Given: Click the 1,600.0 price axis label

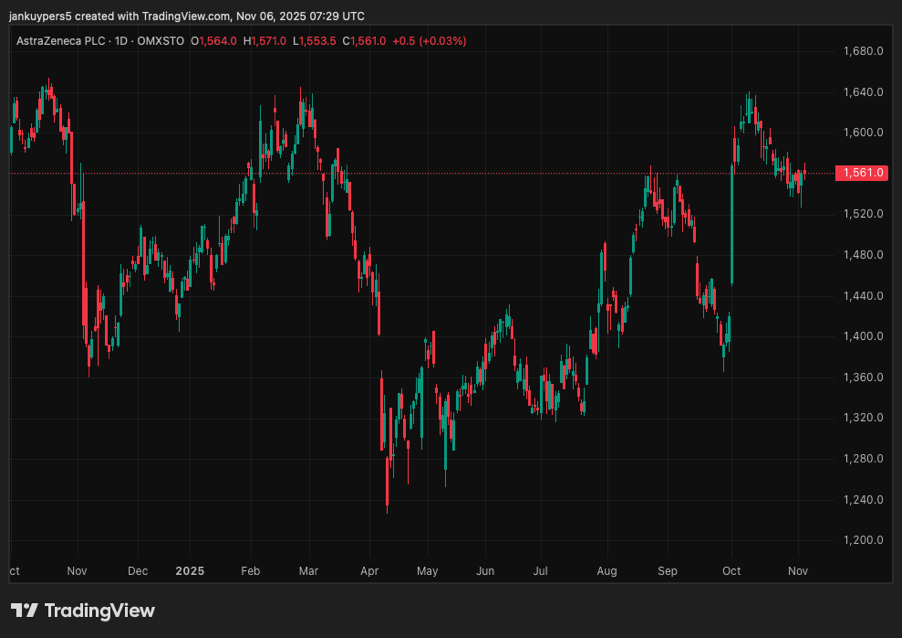Looking at the screenshot, I should click(863, 132).
